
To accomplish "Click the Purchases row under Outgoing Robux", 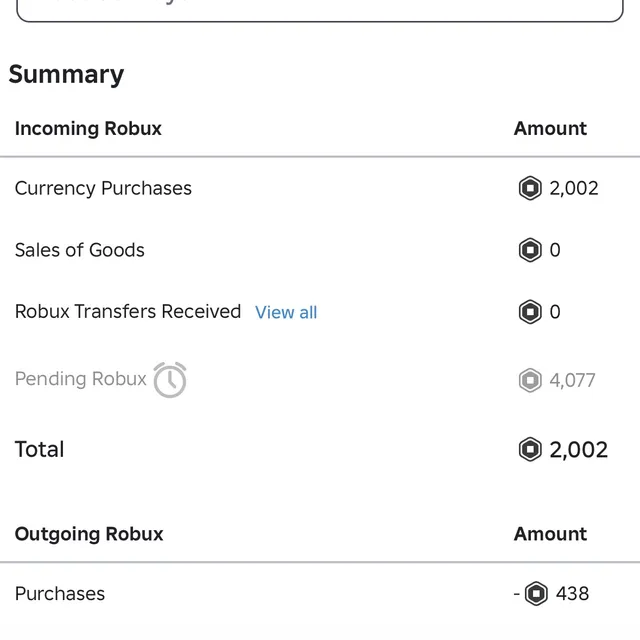I will coord(320,593).
